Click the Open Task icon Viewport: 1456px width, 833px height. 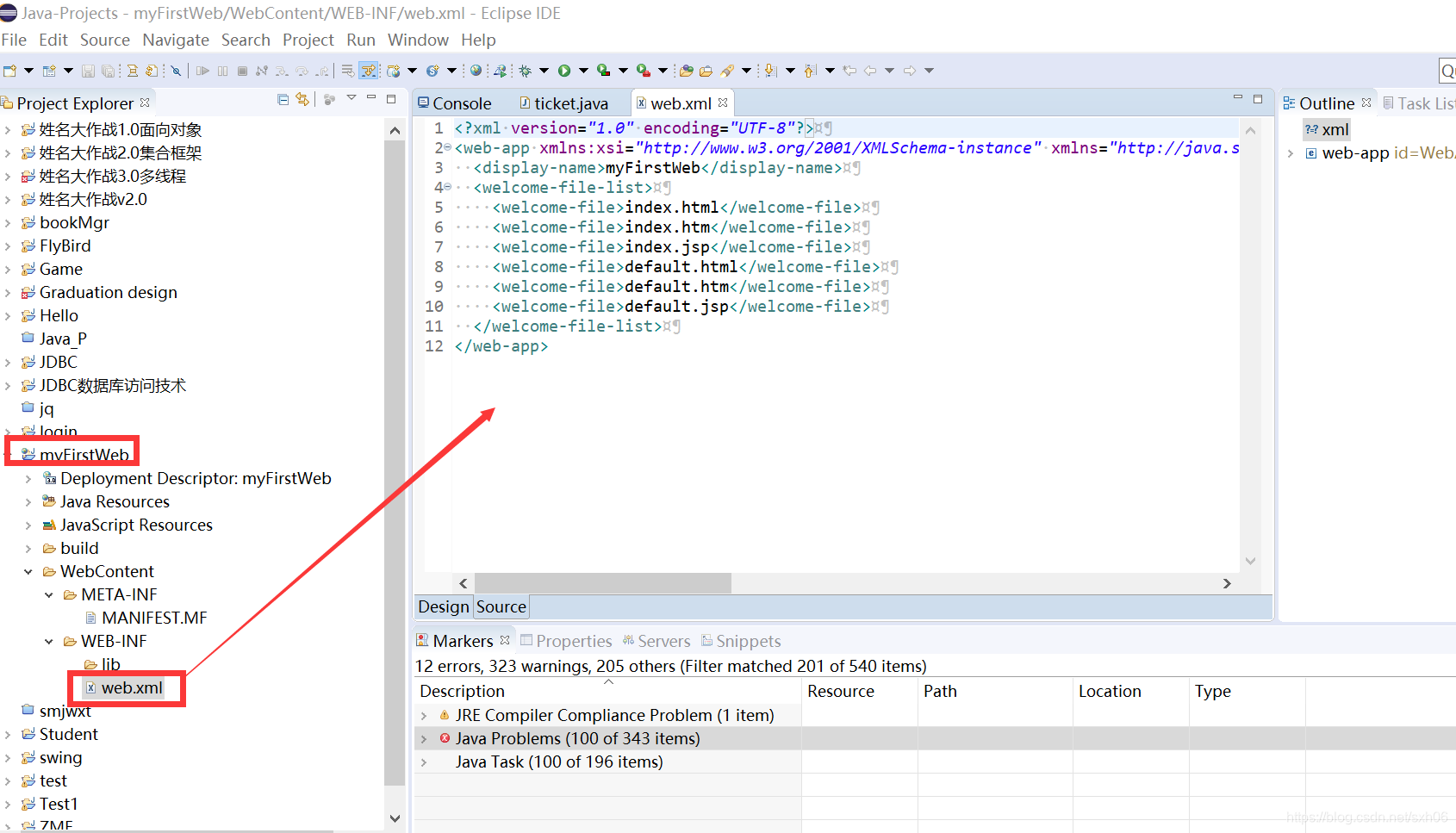point(706,71)
